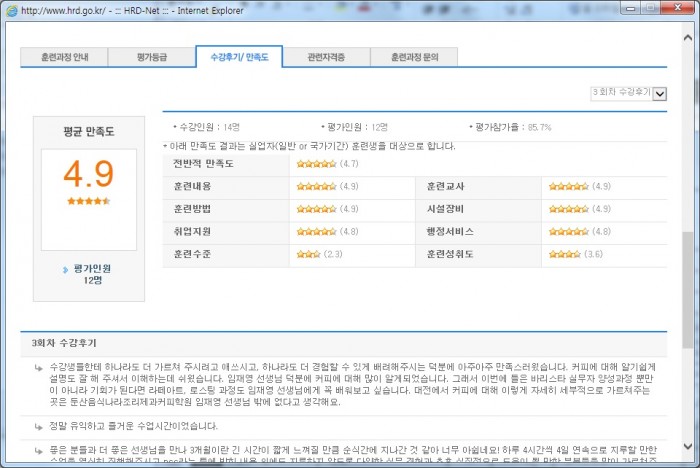Open the 평가등급 tab
Viewport: 700px width, 468px height.
pos(152,57)
